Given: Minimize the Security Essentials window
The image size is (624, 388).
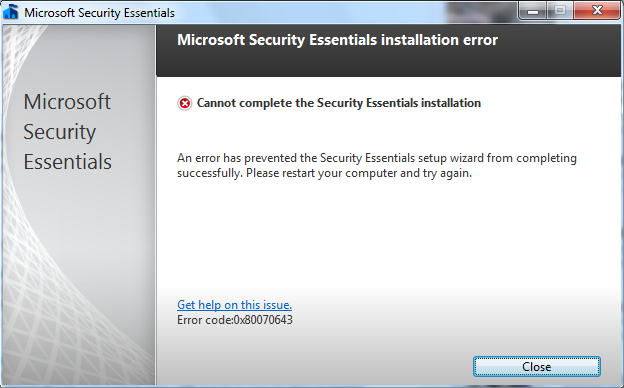Looking at the screenshot, I should point(533,11).
